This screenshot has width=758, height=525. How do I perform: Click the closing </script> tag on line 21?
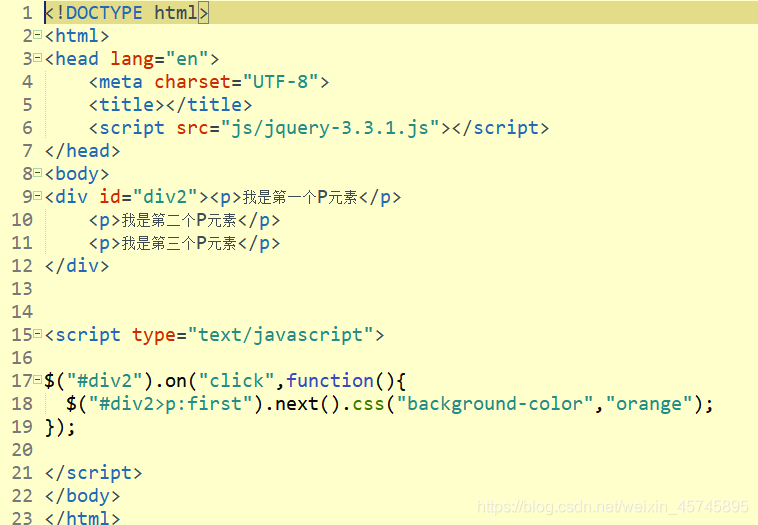pyautogui.click(x=93, y=472)
